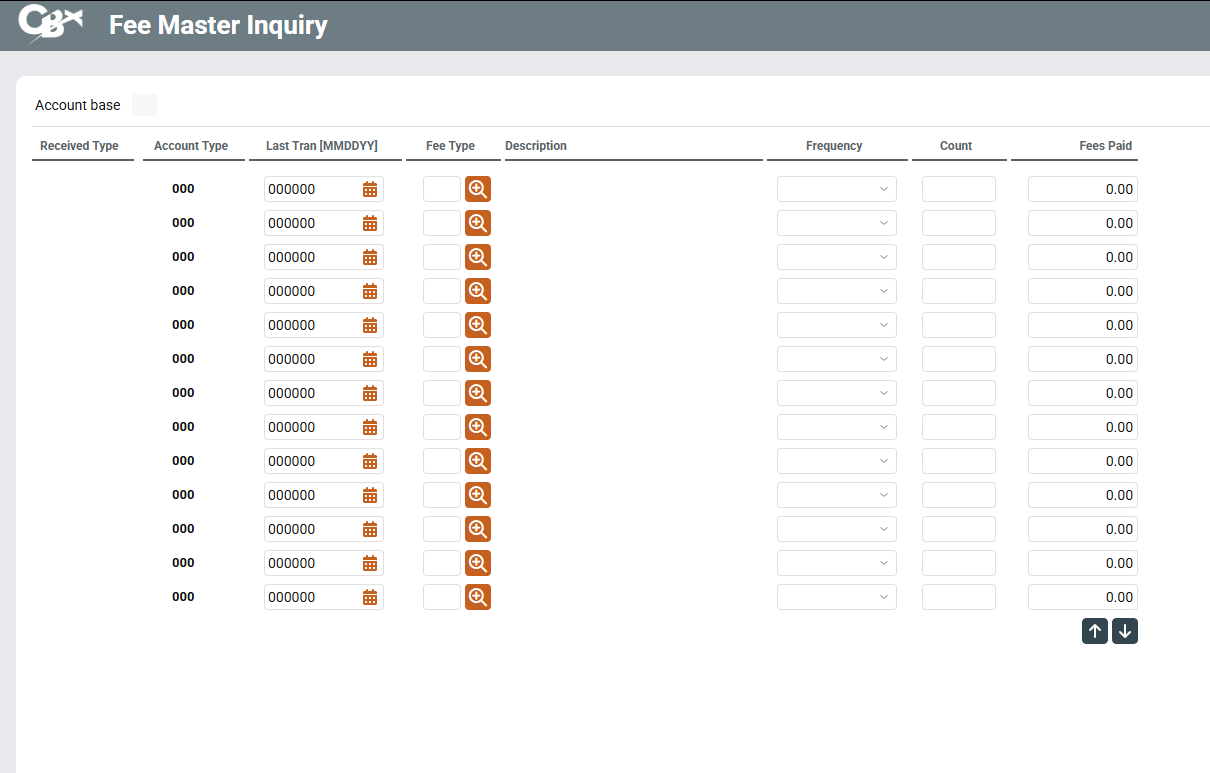Expand the Frequency dropdown in fourth row

click(x=837, y=291)
